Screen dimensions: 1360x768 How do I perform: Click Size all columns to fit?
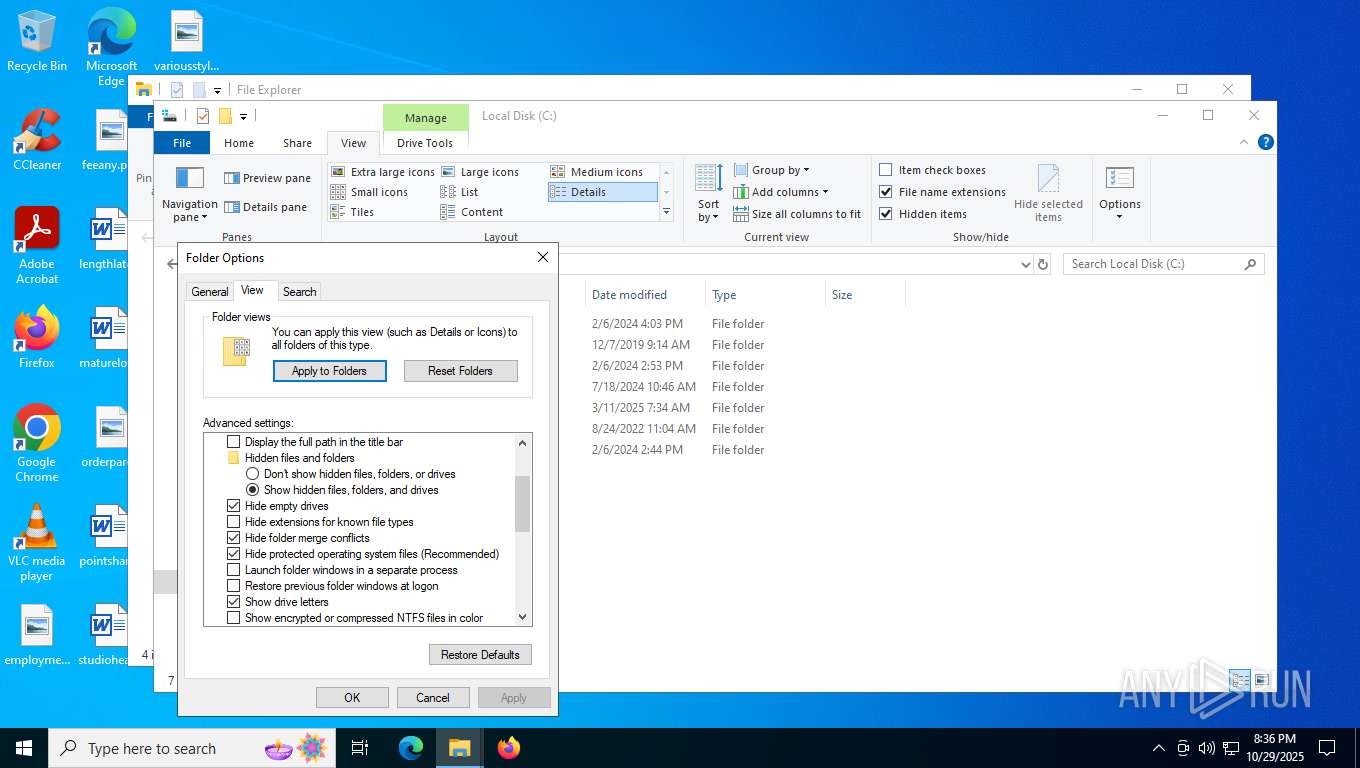pos(797,214)
